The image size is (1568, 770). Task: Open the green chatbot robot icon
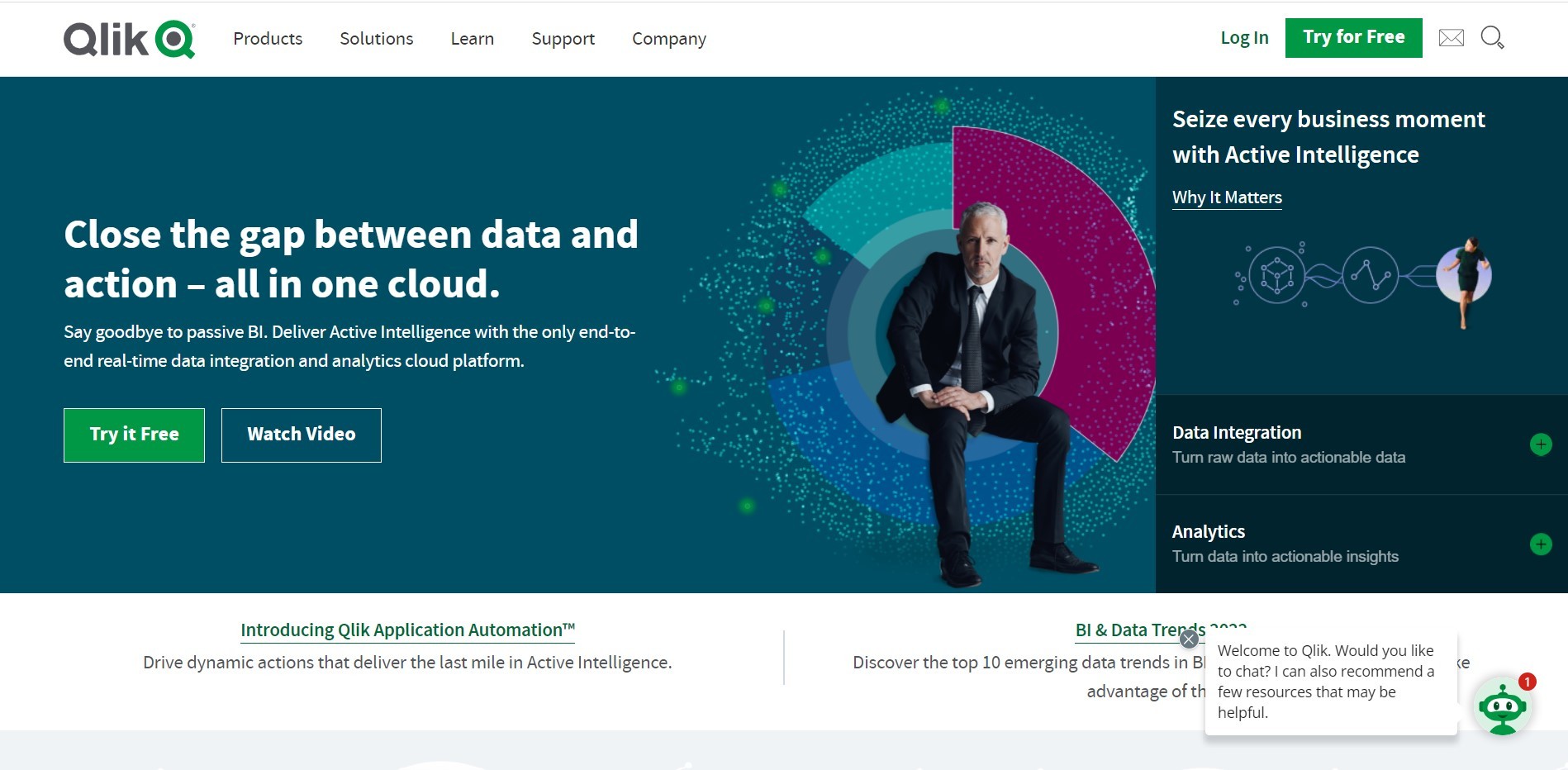pos(1503,707)
